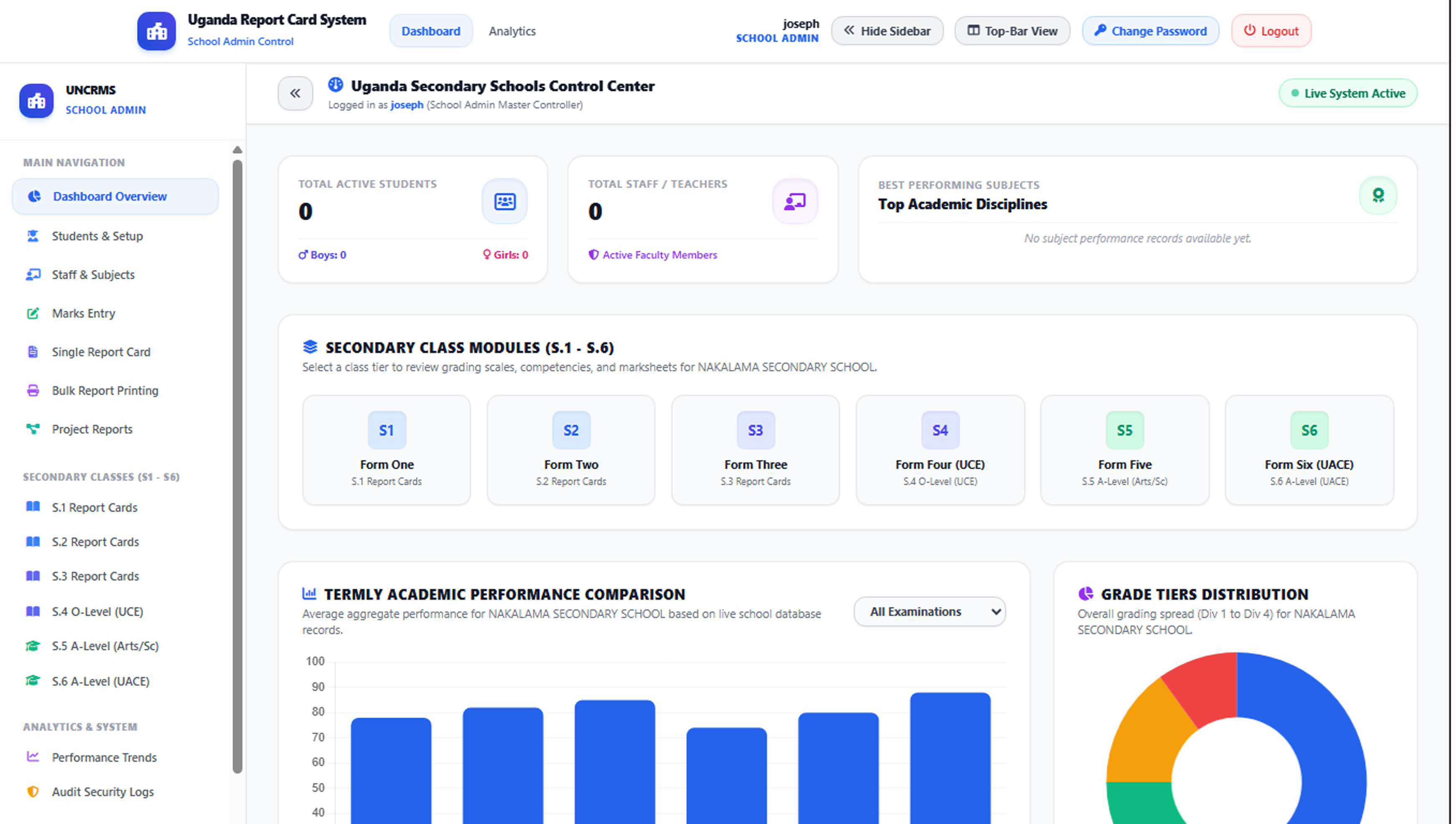Image resolution: width=1456 pixels, height=824 pixels.
Task: Click the Change Password button
Action: (x=1150, y=31)
